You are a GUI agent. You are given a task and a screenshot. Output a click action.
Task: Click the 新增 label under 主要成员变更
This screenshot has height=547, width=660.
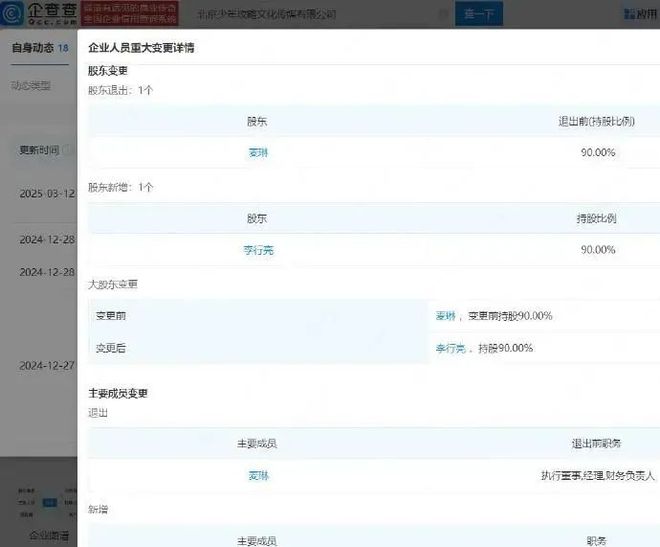98,510
